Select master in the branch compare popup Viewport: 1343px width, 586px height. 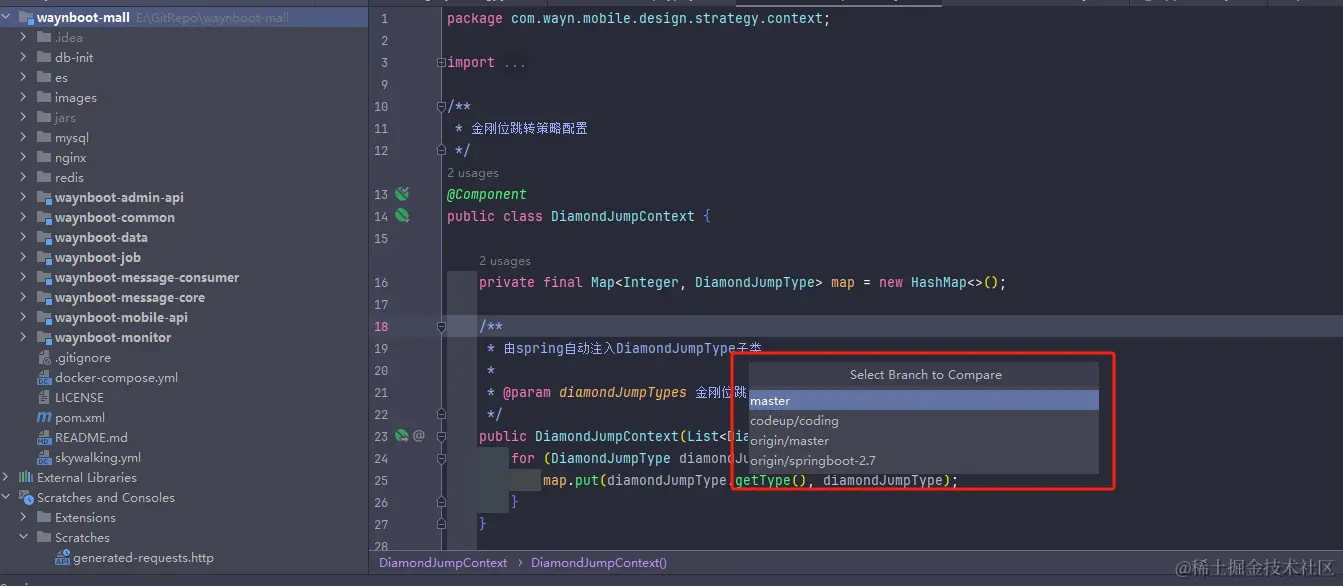pyautogui.click(x=923, y=400)
